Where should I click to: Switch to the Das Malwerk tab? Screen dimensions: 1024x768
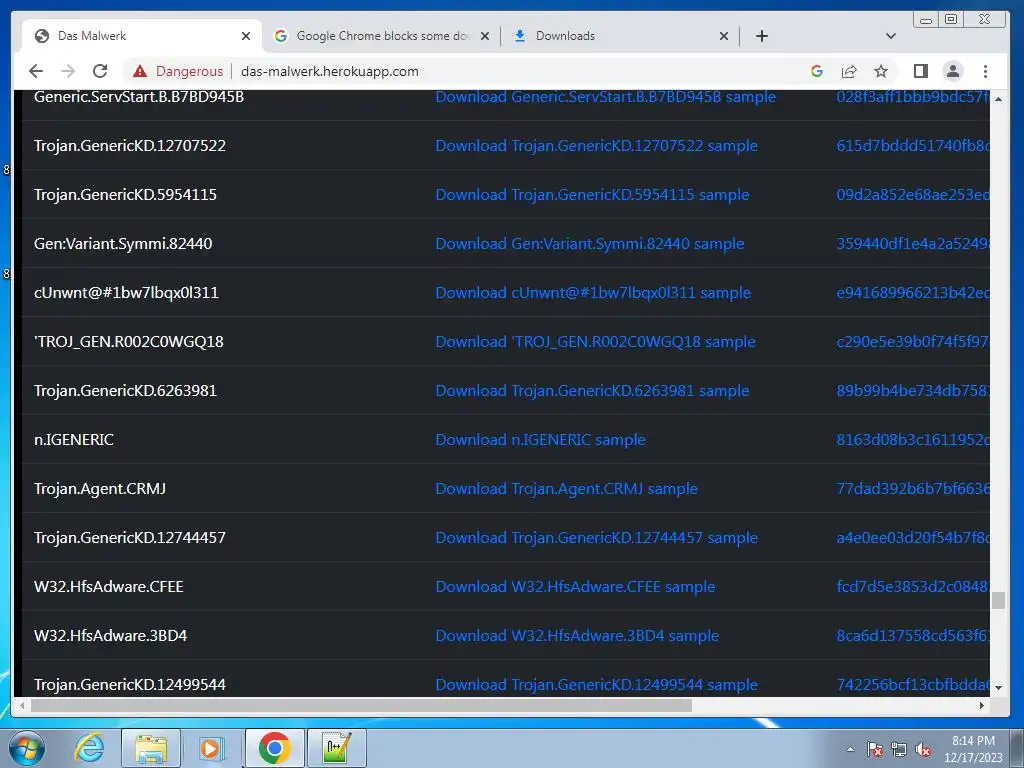pos(142,36)
